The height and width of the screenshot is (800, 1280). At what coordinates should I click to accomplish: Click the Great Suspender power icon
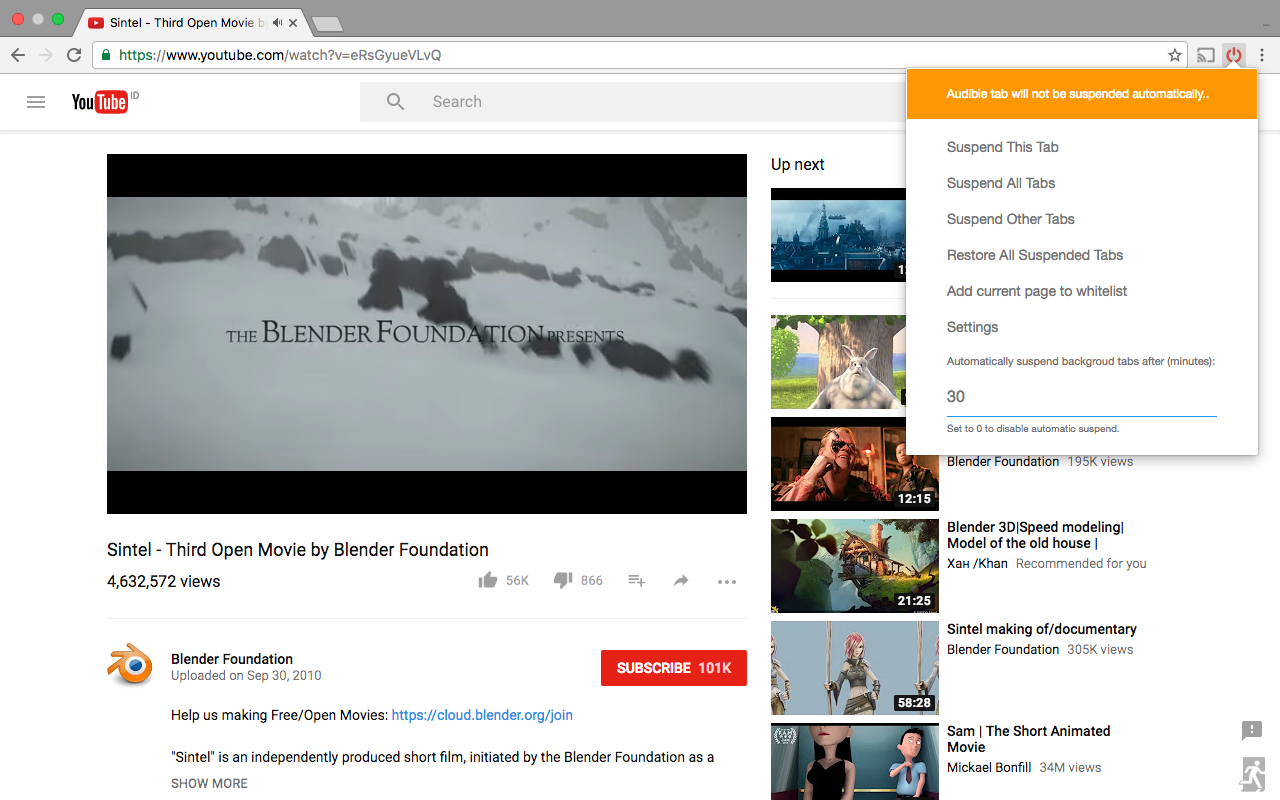point(1234,55)
